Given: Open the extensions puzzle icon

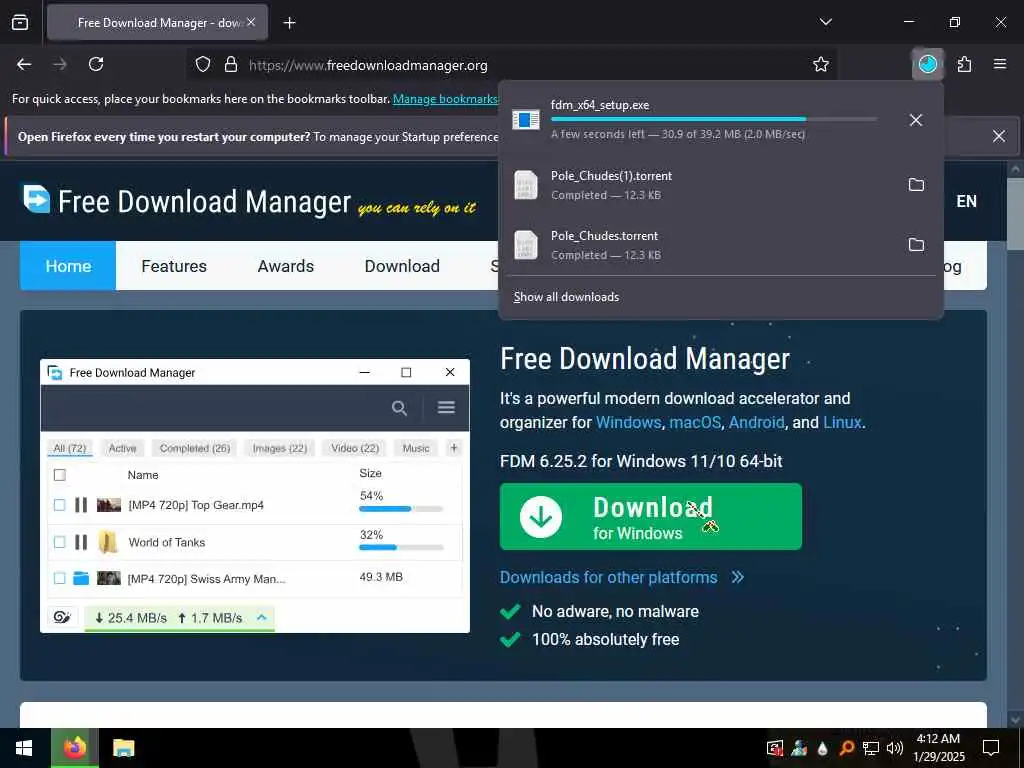Looking at the screenshot, I should point(964,65).
